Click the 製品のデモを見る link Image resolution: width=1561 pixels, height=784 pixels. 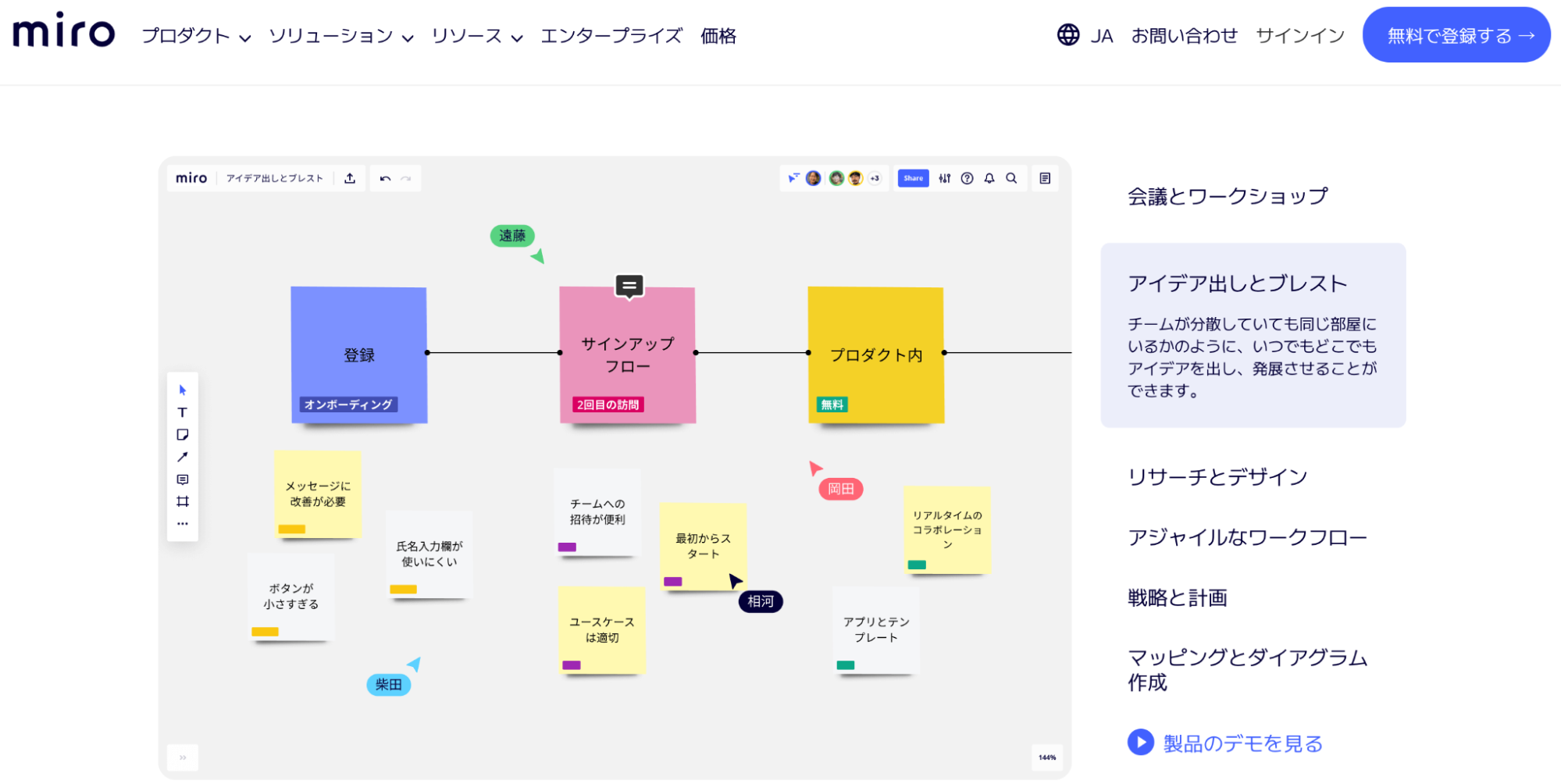(1242, 743)
